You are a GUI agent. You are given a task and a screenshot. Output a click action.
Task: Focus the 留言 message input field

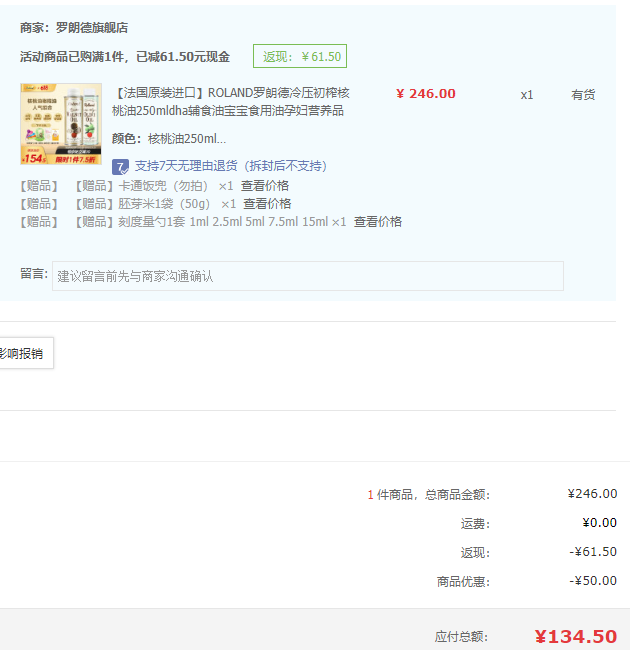point(308,276)
